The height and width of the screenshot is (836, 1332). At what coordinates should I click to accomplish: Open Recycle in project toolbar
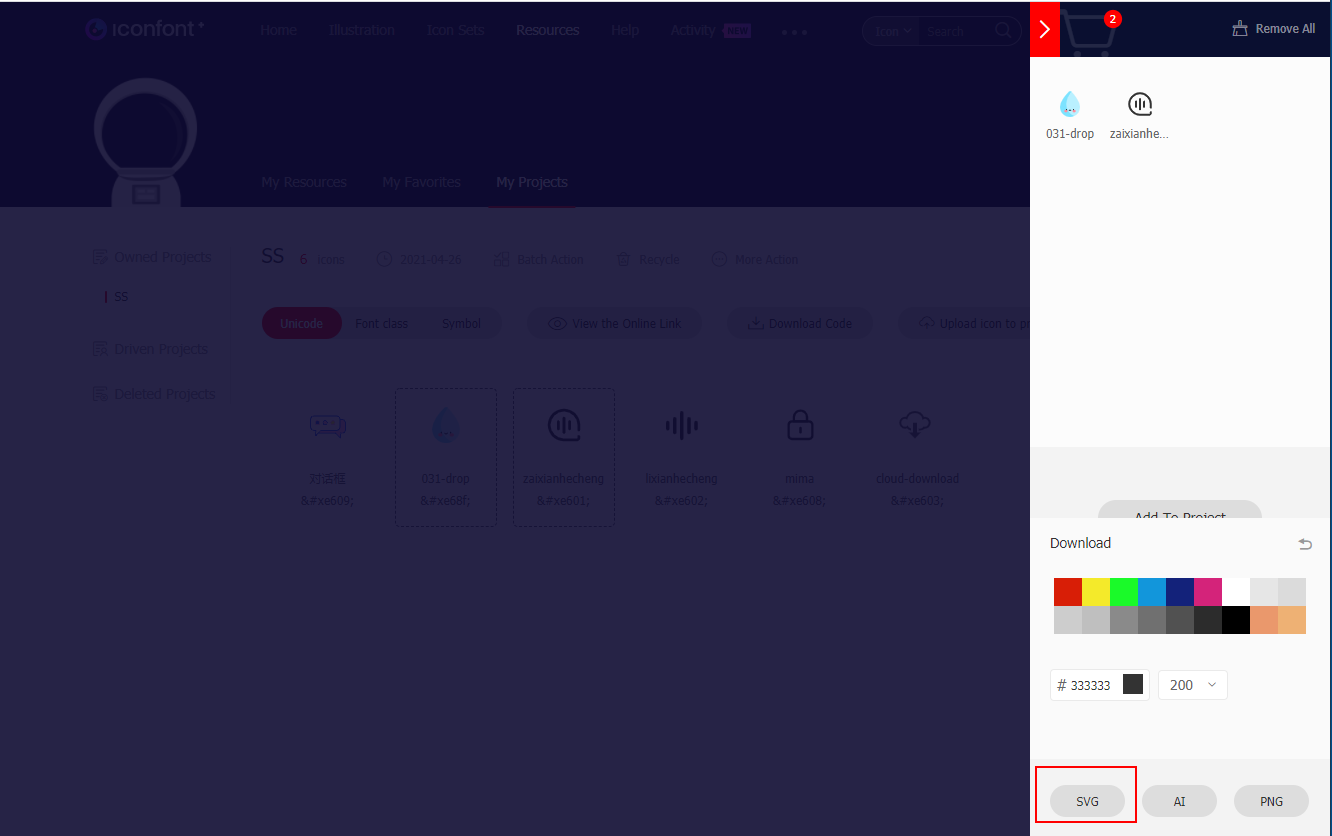coord(647,259)
